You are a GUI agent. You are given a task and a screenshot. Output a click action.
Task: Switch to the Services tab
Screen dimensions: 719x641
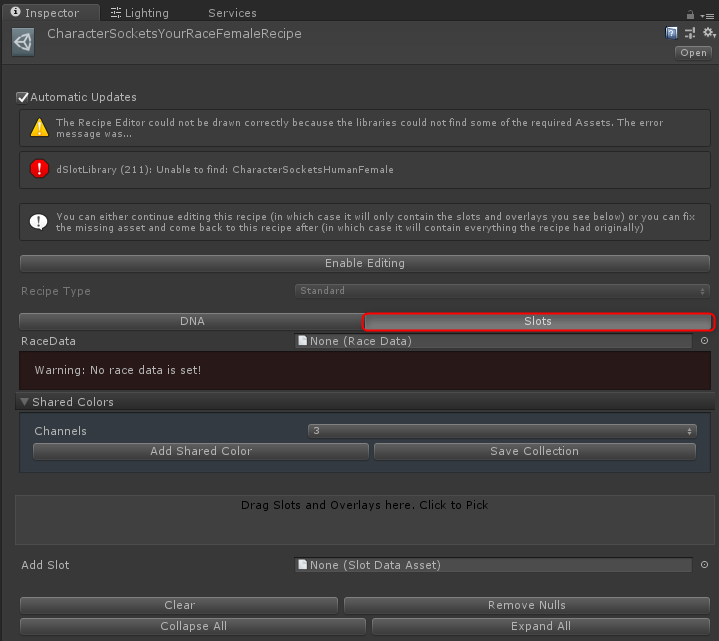232,13
